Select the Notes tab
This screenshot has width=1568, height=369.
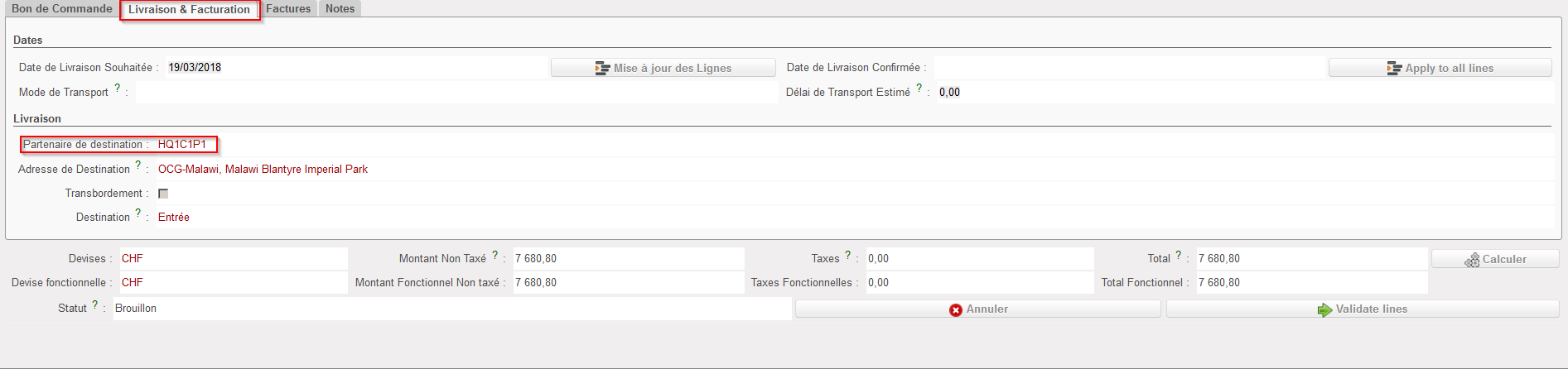[x=340, y=9]
